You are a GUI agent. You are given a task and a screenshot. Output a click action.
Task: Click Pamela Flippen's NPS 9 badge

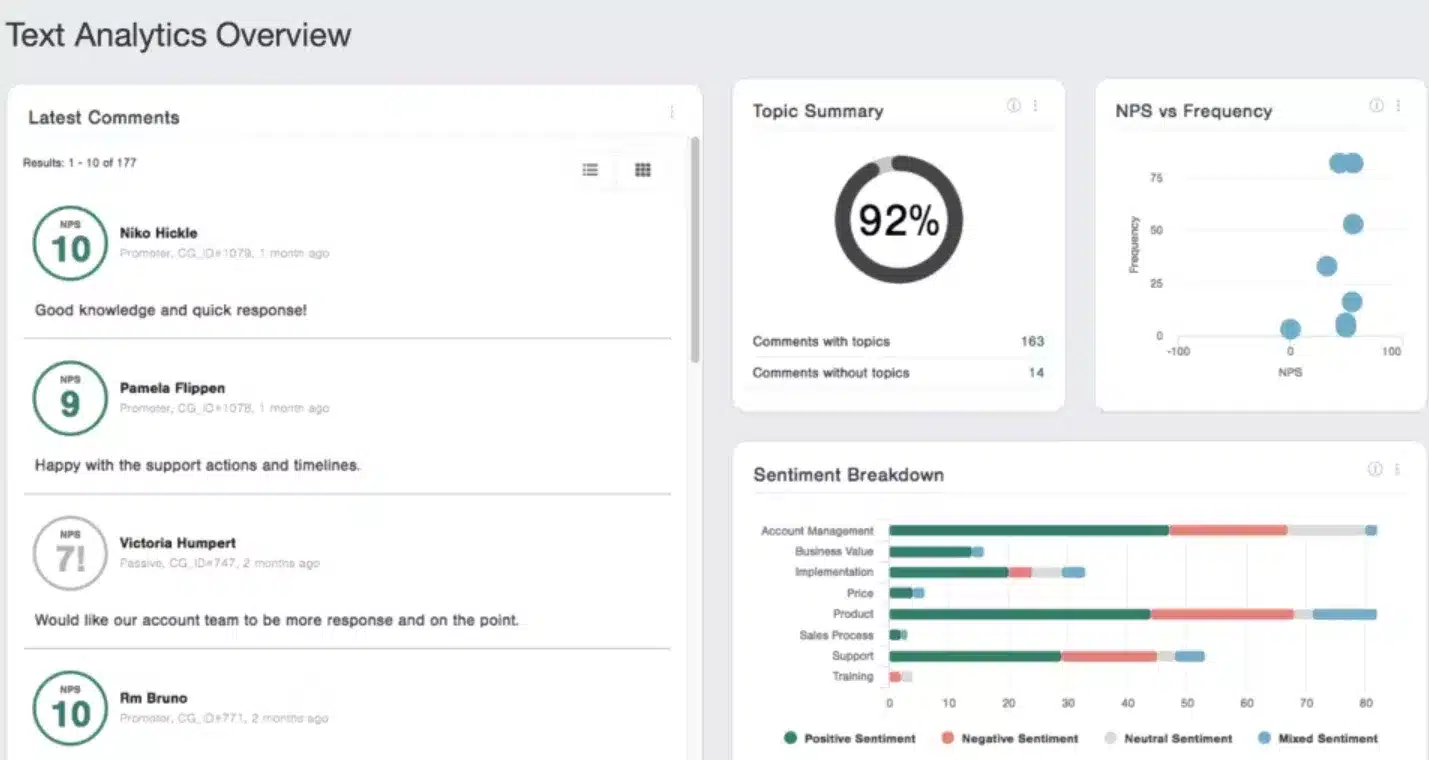[x=69, y=397]
